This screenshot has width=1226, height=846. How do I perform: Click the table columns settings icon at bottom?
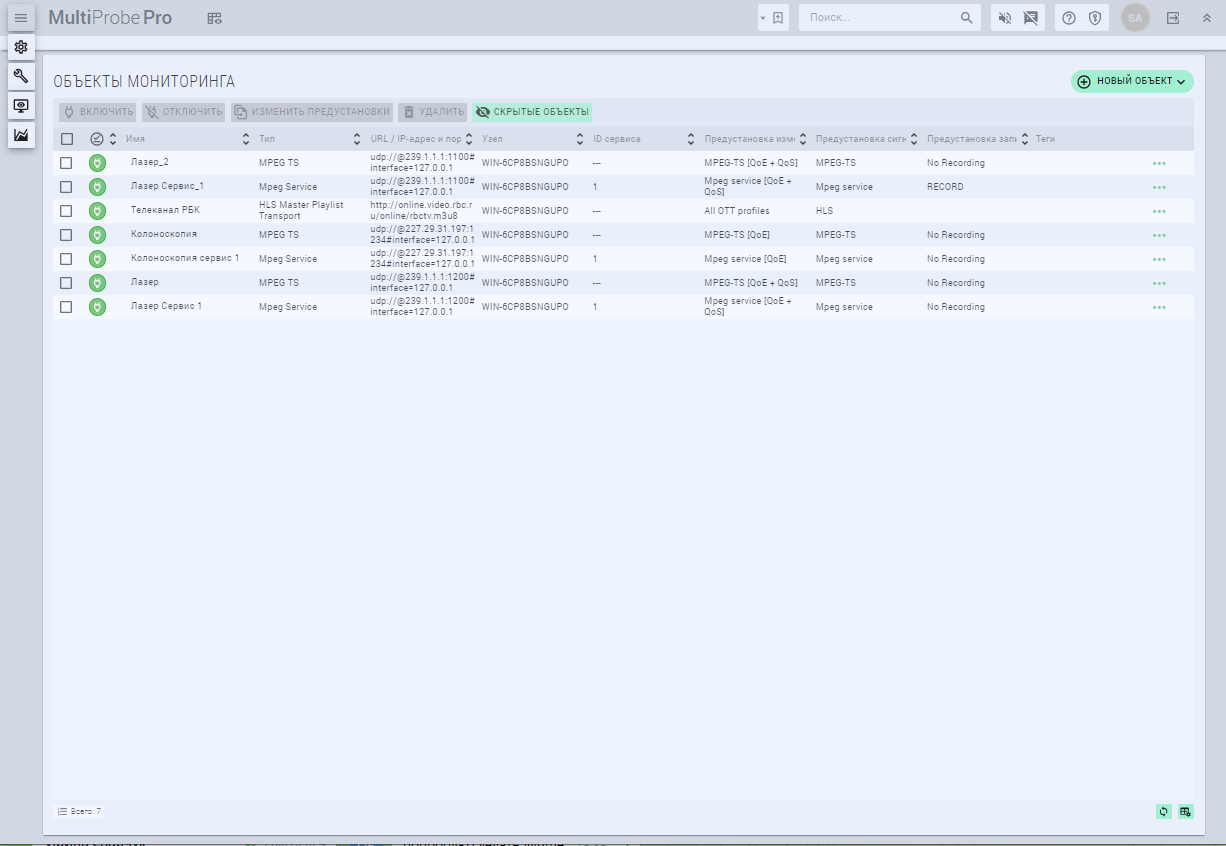1186,811
